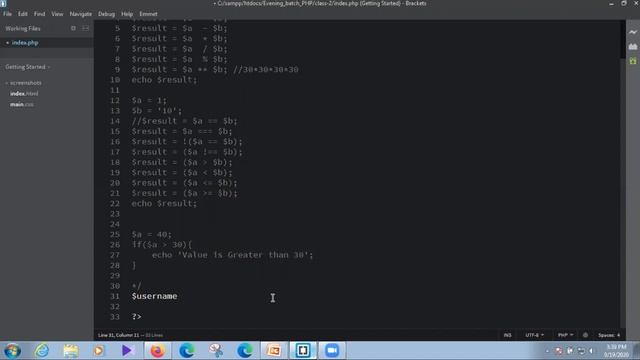Image resolution: width=640 pixels, height=360 pixels.
Task: Open the Getting Started project dropdown
Action: tap(27, 67)
